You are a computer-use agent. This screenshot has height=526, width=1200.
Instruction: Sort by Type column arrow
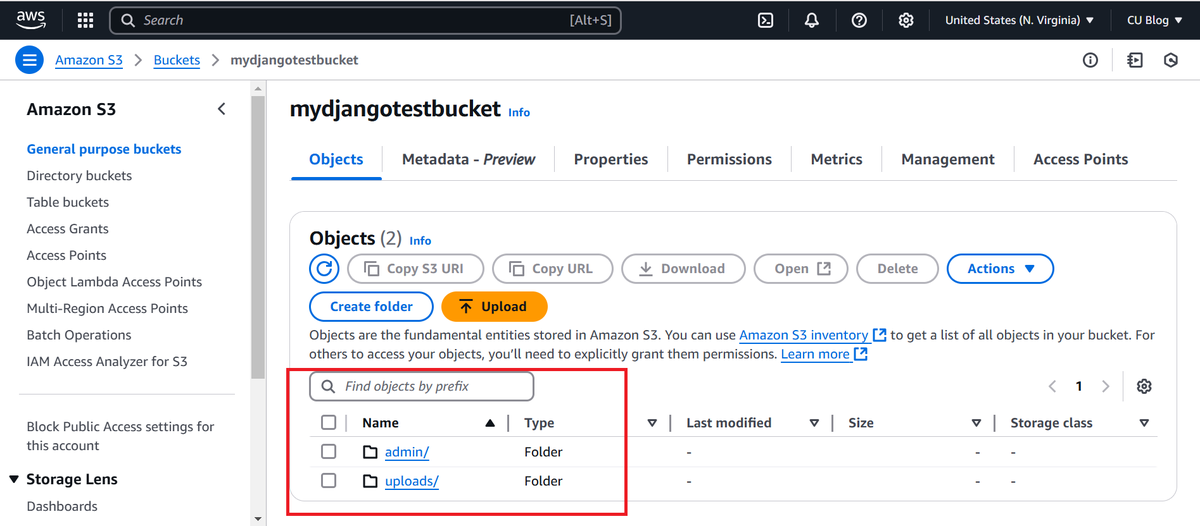[652, 423]
